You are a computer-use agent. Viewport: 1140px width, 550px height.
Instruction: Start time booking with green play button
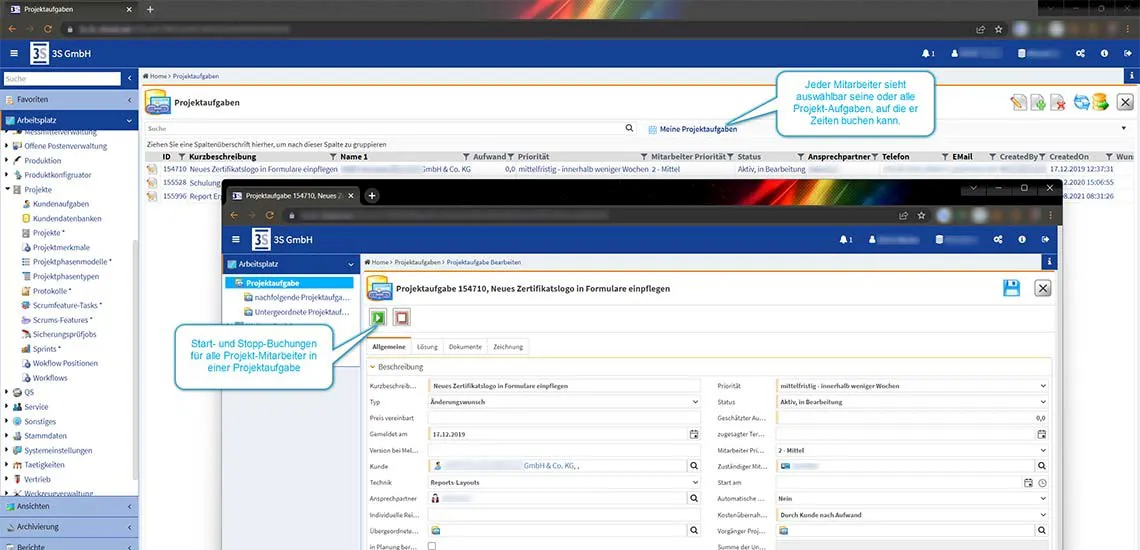(x=379, y=318)
